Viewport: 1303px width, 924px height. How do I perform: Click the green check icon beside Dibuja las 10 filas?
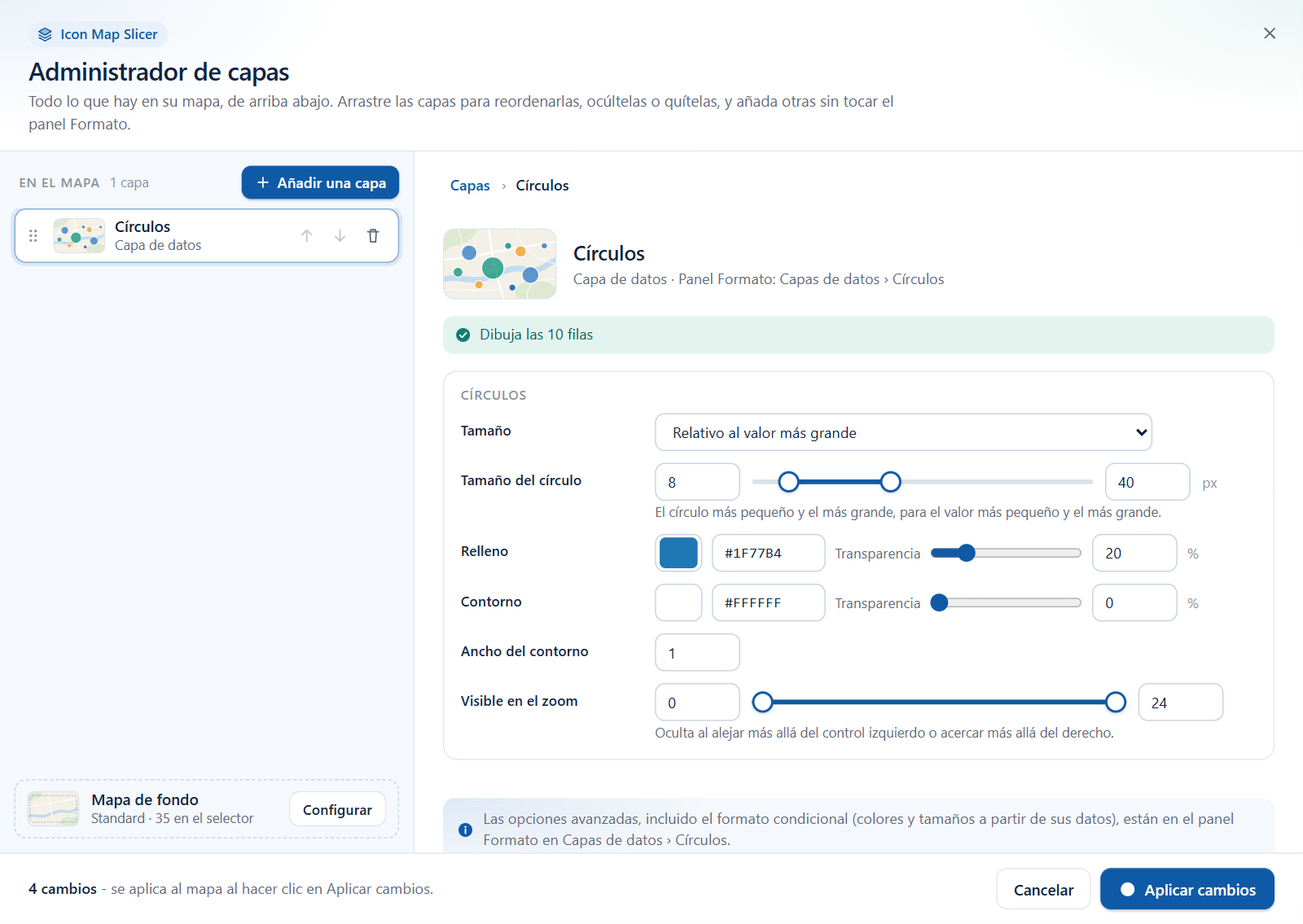pos(463,335)
